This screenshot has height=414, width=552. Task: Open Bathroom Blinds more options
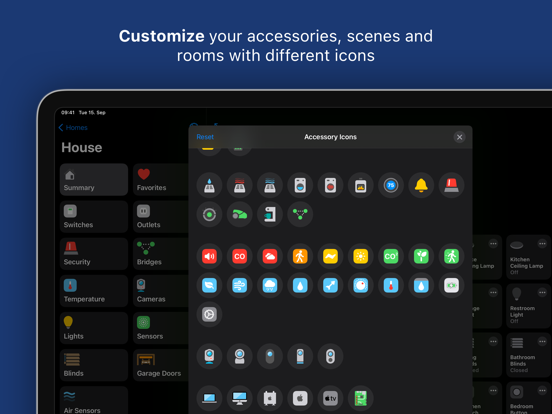click(542, 341)
